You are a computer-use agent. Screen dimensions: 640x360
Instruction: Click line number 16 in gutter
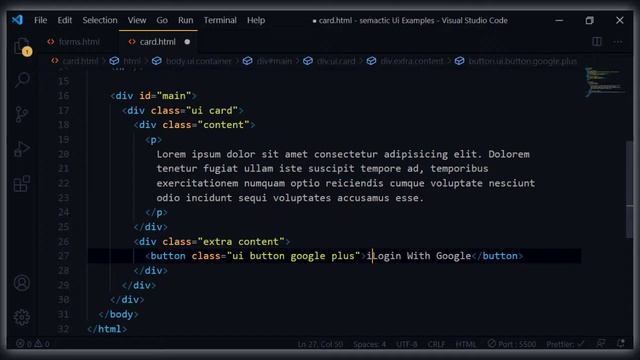click(64, 96)
